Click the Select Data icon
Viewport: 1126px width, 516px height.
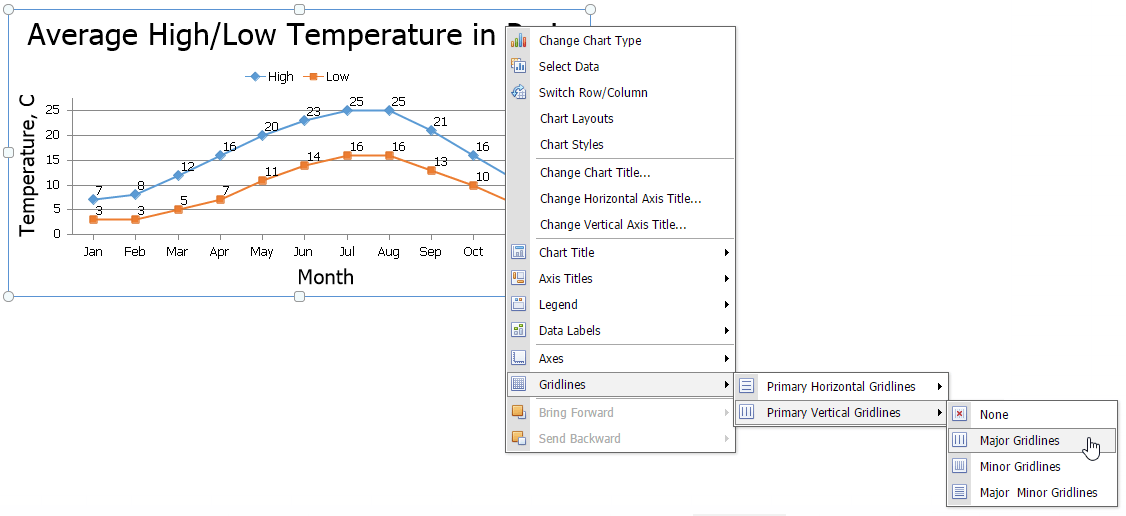pyautogui.click(x=518, y=67)
